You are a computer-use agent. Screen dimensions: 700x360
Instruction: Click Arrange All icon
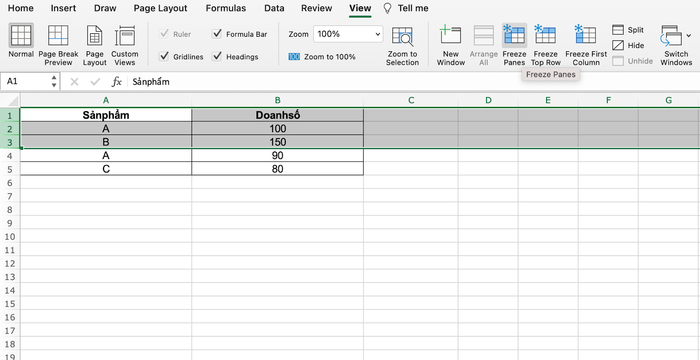[483, 35]
